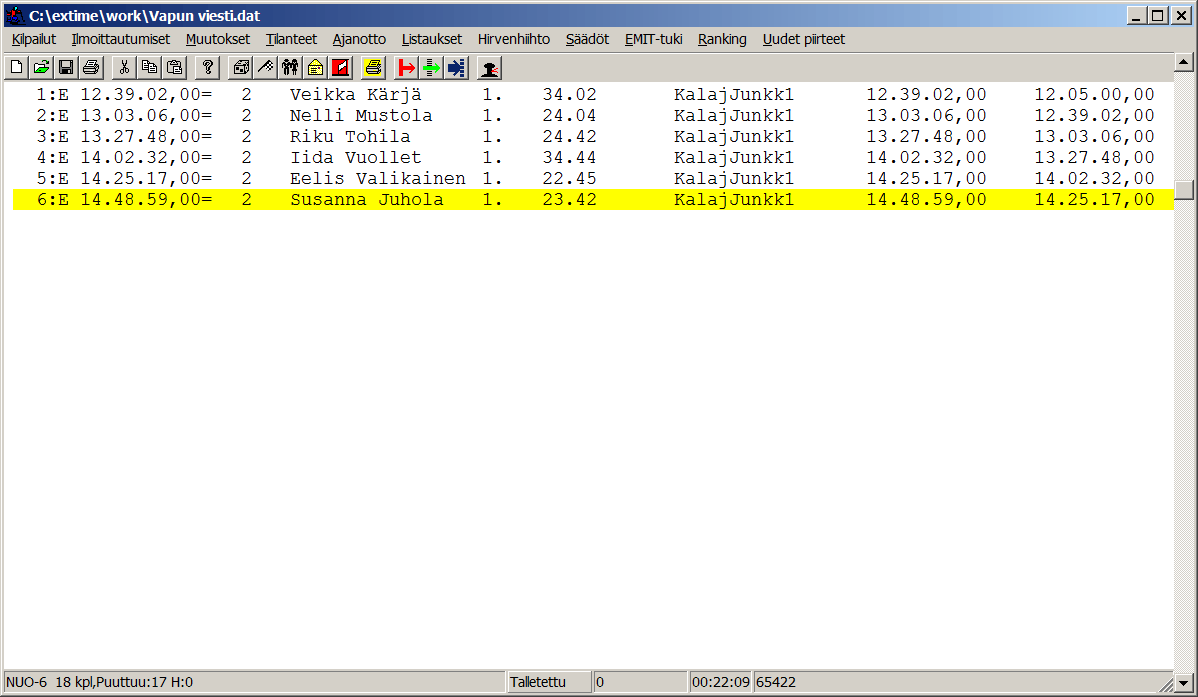Open help with the question mark icon
Viewport: 1198px width, 697px height.
tap(208, 68)
